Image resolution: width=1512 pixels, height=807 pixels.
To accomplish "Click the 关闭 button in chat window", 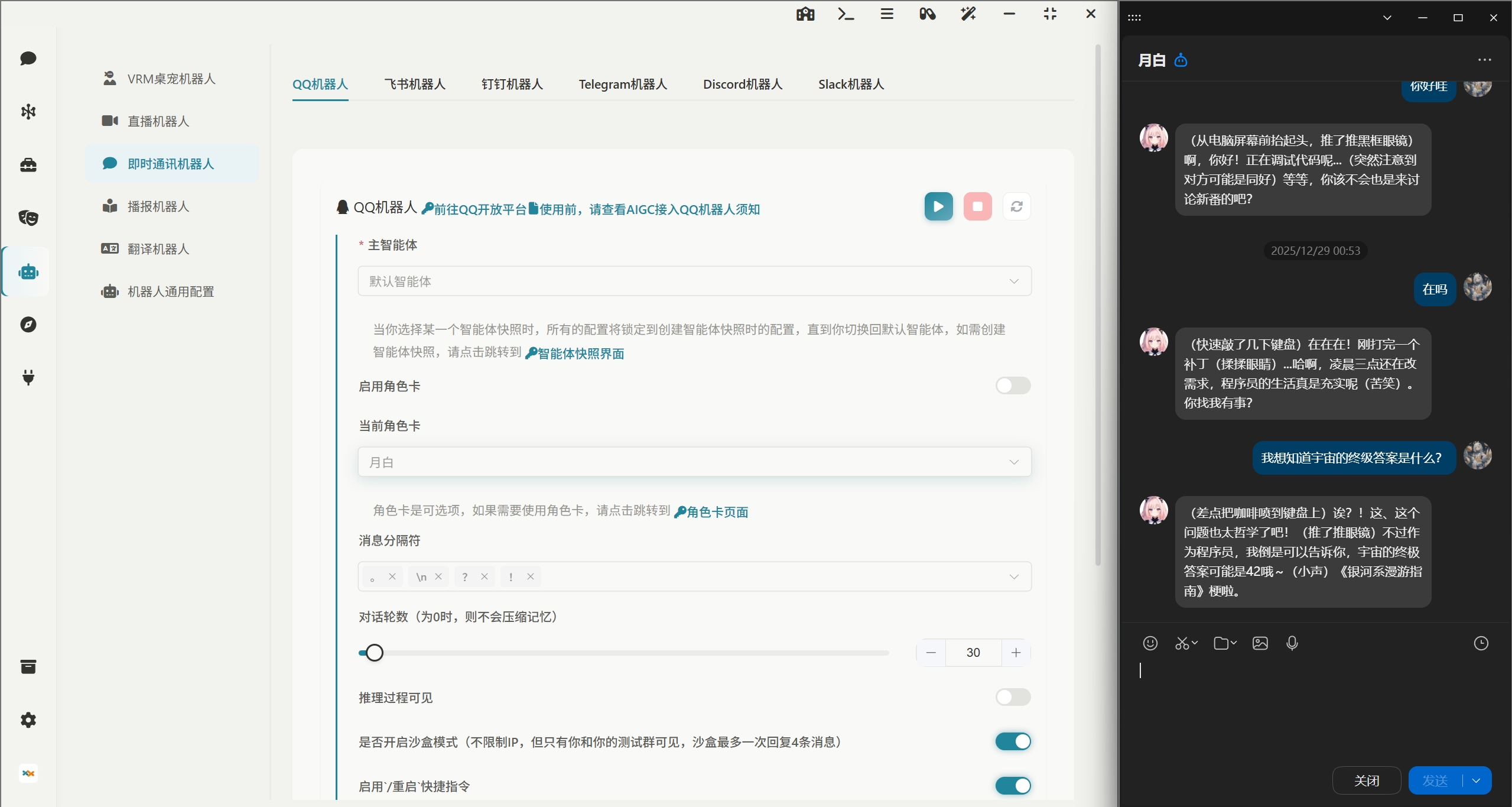I will 1367,780.
